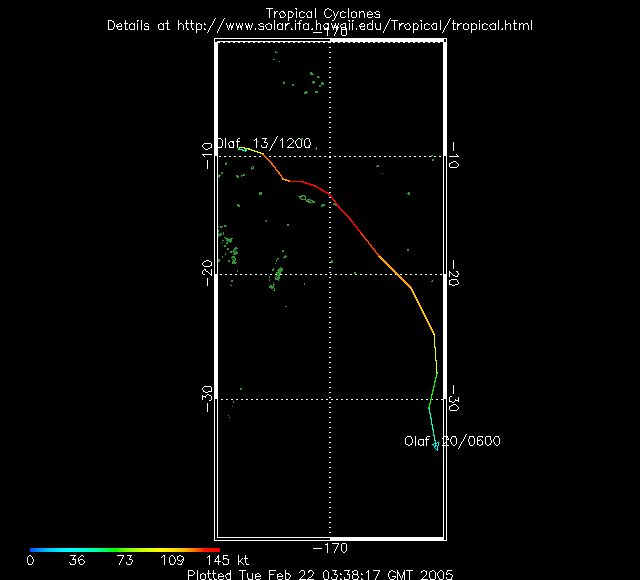
Task: Click the -170 longitude label below the map
Action: [x=329, y=548]
